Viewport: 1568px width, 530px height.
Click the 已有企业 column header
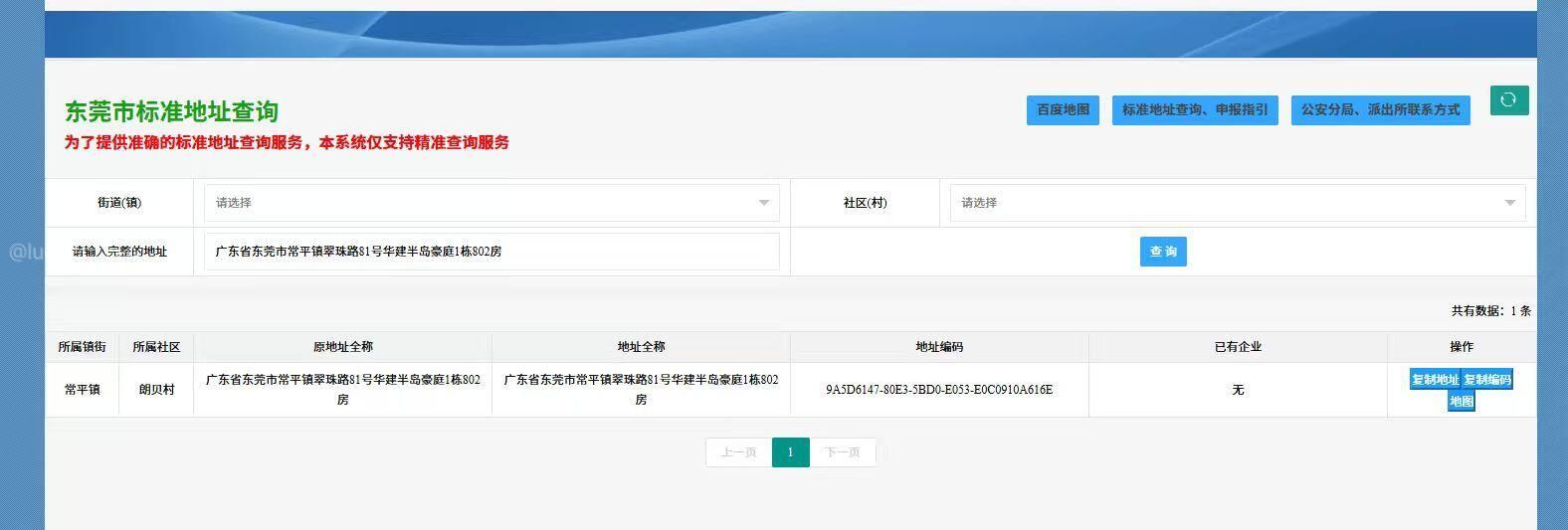pos(1238,347)
